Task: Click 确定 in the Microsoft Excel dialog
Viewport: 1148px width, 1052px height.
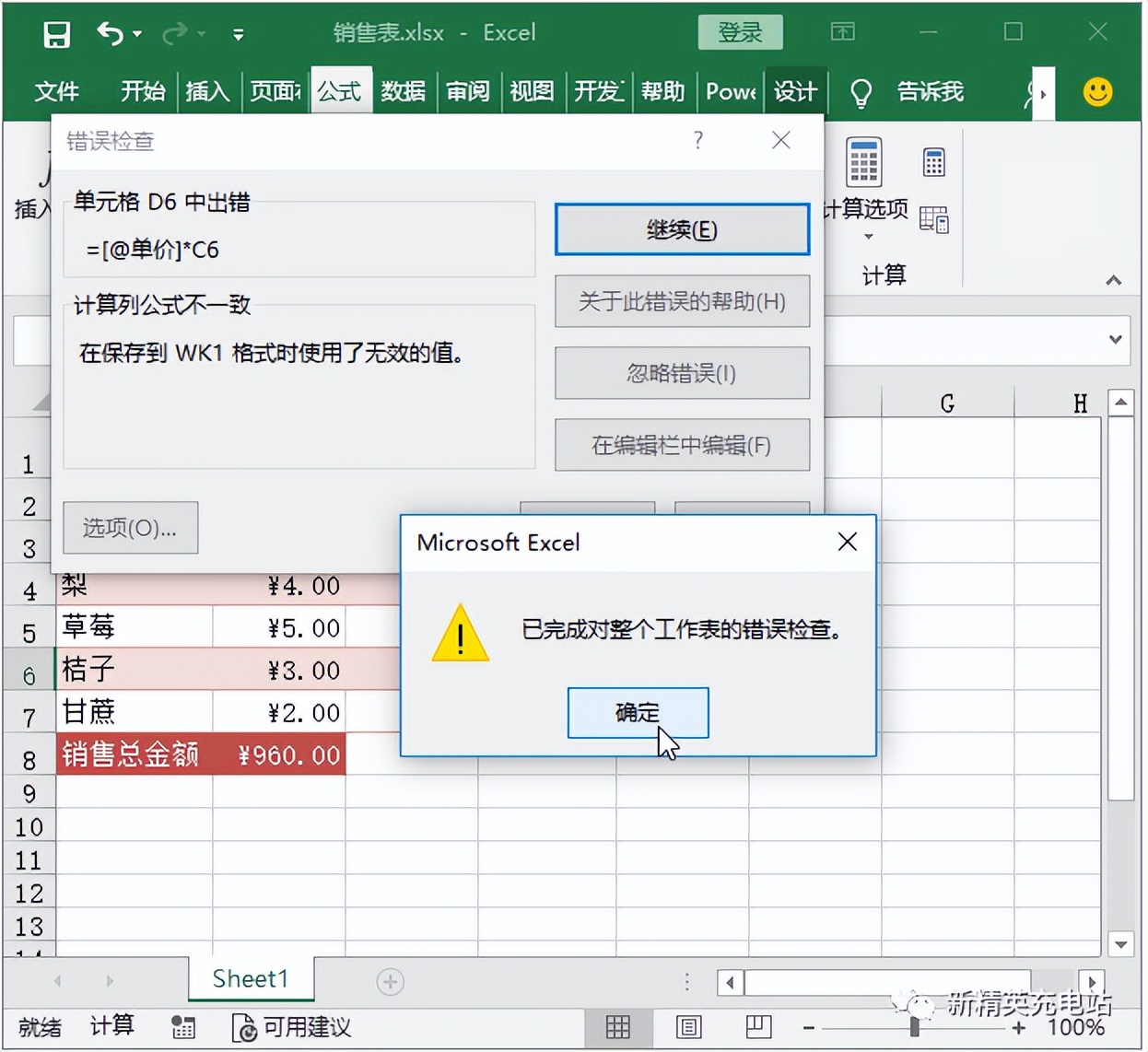Action: 638,712
